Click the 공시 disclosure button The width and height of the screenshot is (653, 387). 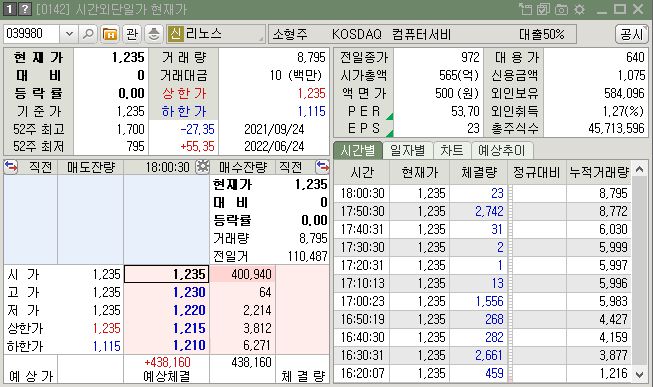(x=632, y=34)
